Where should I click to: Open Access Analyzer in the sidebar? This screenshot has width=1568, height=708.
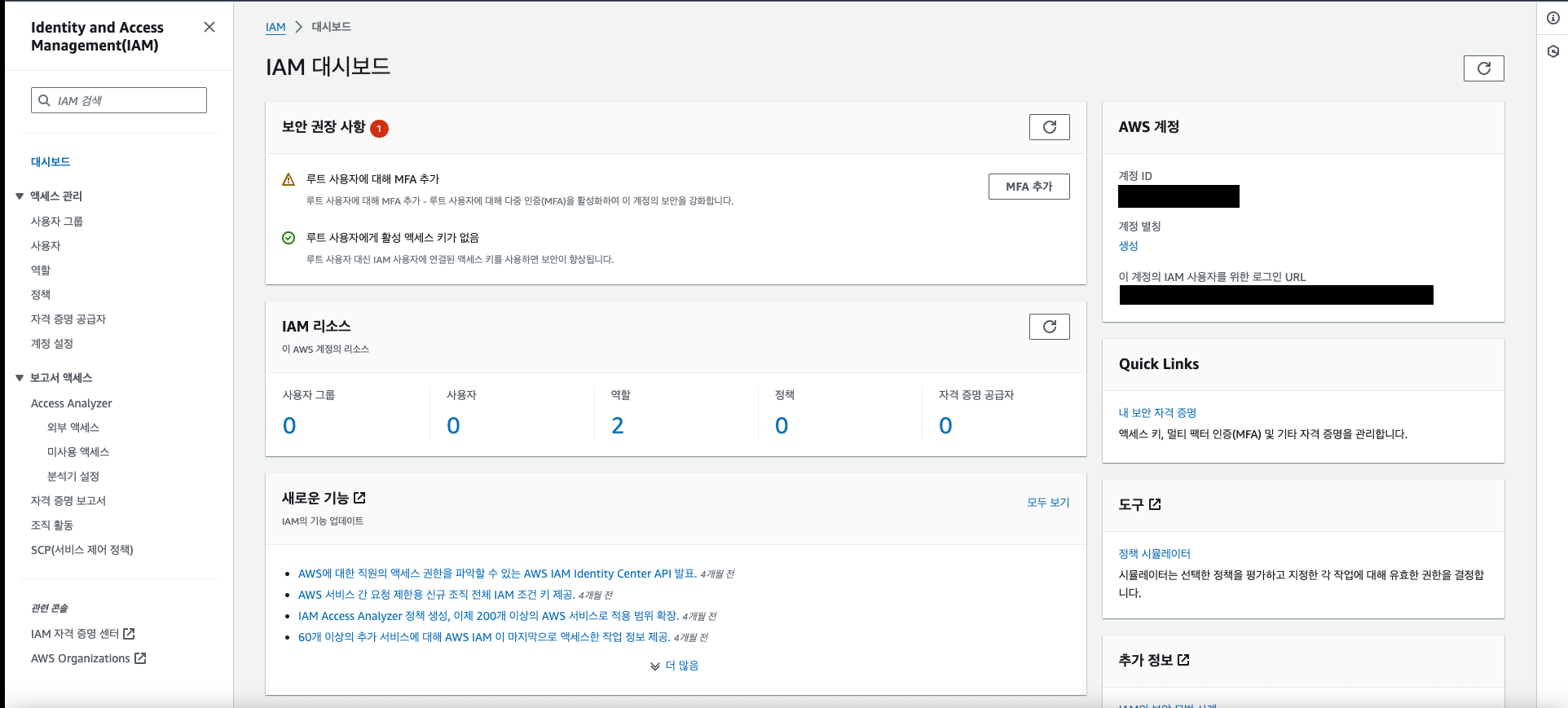pos(72,403)
